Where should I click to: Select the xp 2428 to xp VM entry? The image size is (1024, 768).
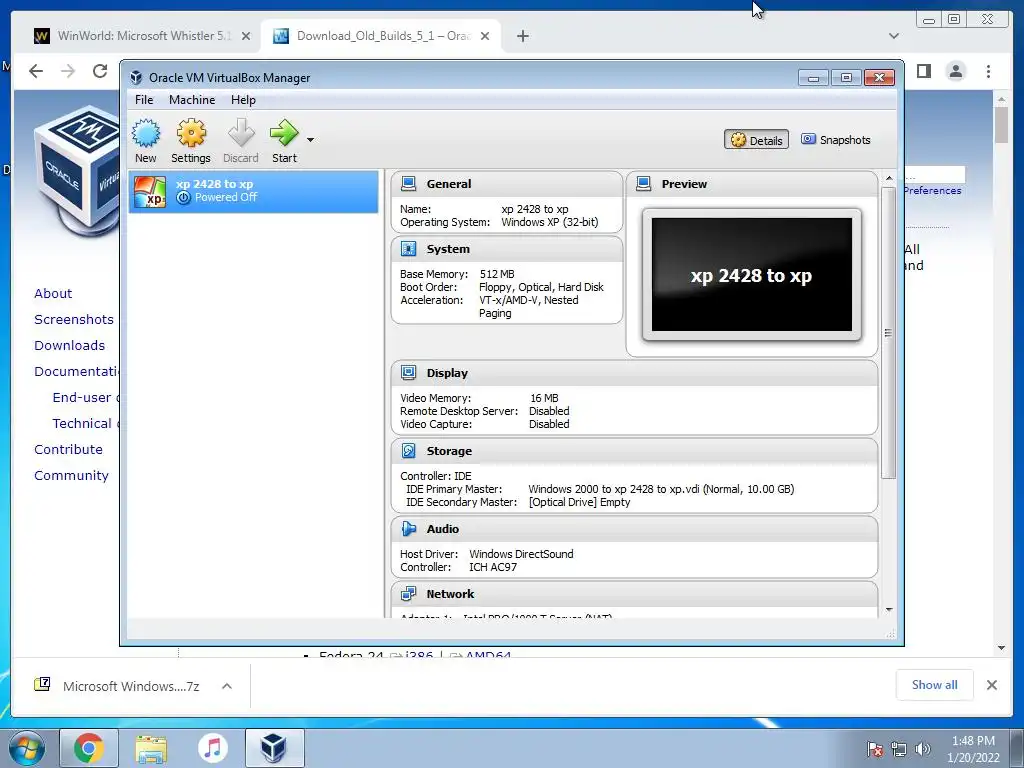[x=253, y=191]
